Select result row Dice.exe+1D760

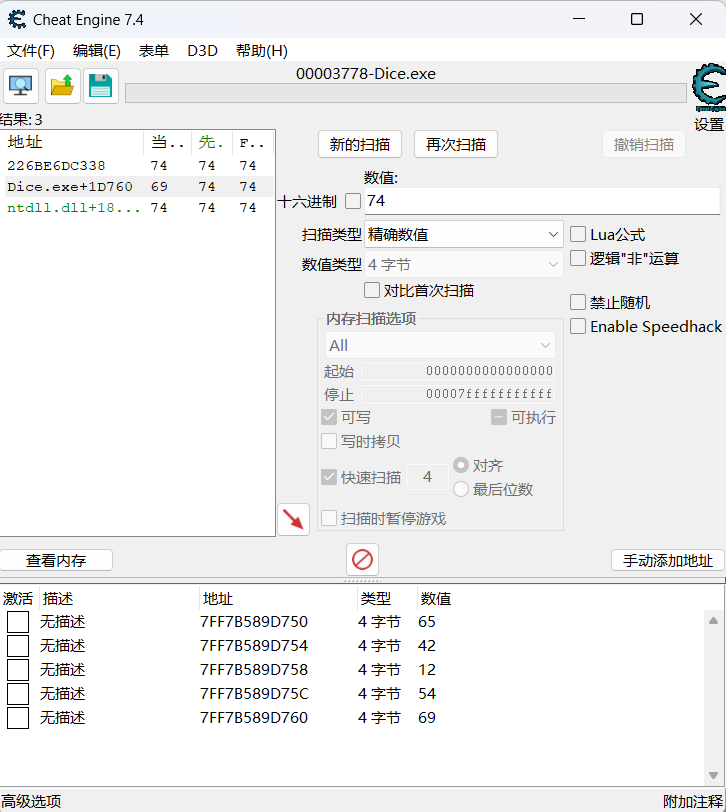click(137, 186)
